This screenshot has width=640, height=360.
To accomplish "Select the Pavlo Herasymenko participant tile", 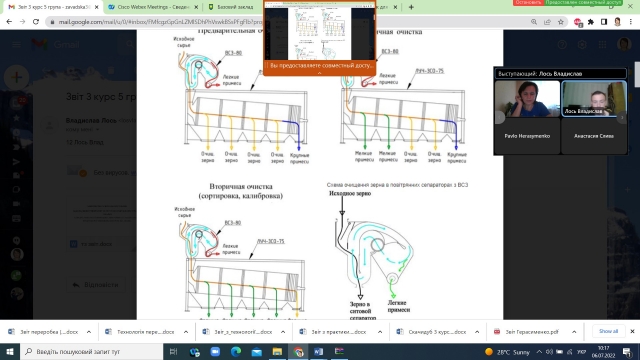I will click(x=527, y=136).
